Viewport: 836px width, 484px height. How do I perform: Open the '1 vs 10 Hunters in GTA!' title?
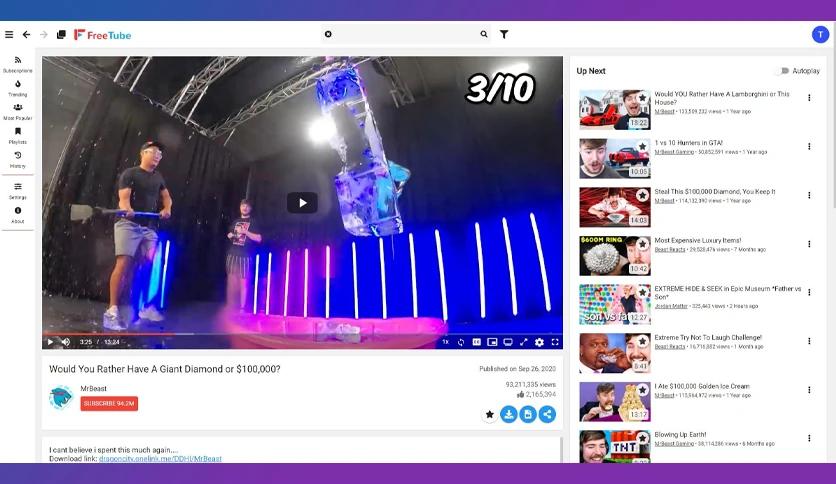(688, 143)
